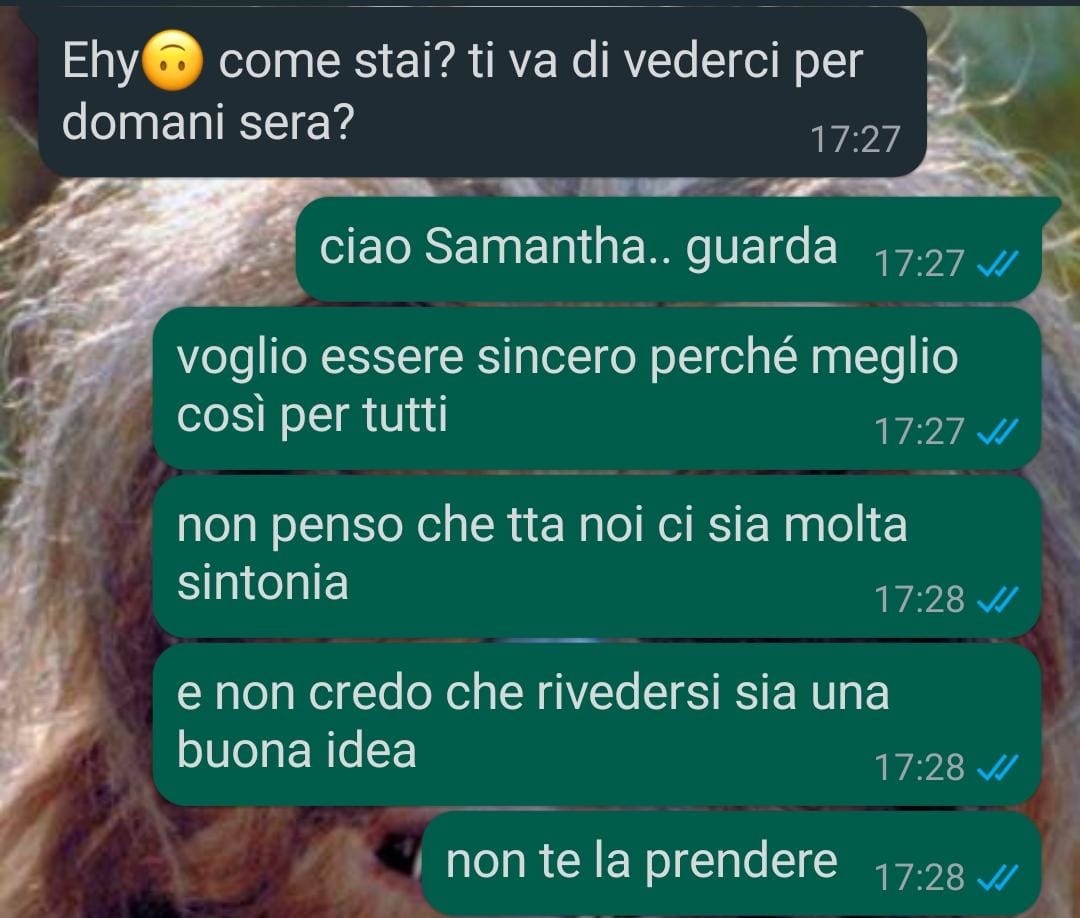Click read checkmarks on 'rivedersi' message
The height and width of the screenshot is (918, 1080).
997,768
